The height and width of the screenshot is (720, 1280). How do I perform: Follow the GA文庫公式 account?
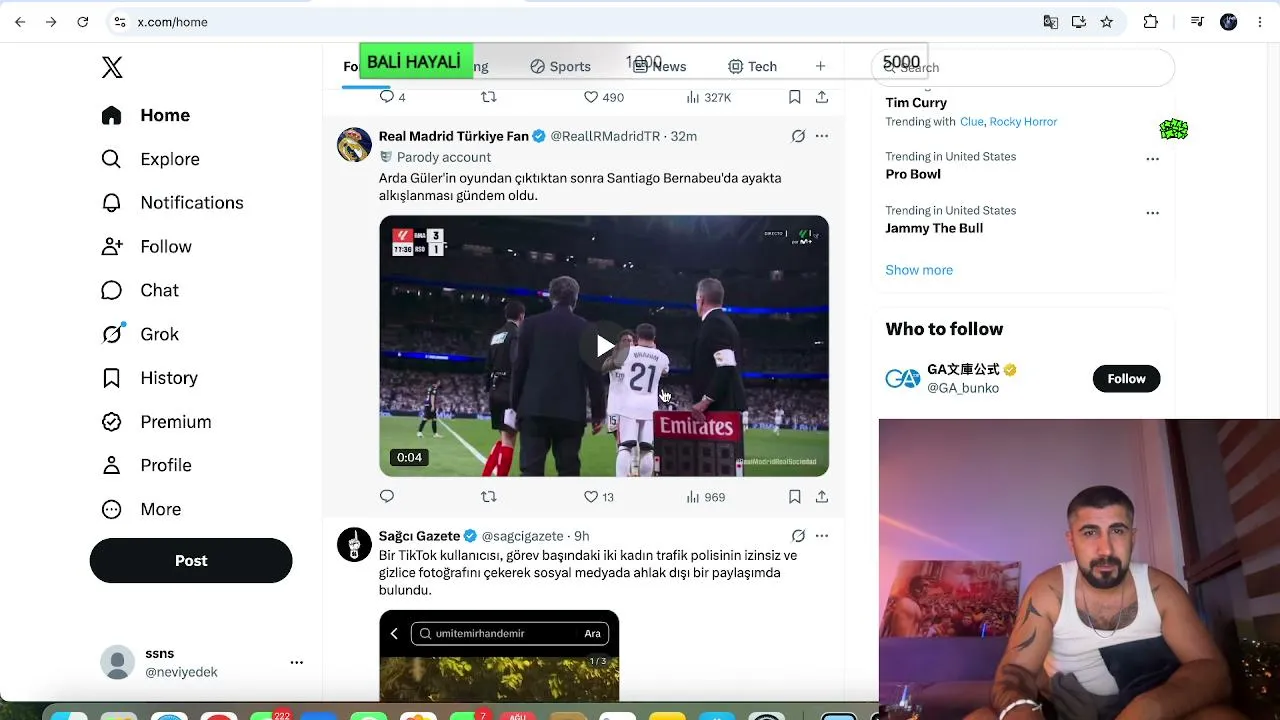click(1126, 379)
